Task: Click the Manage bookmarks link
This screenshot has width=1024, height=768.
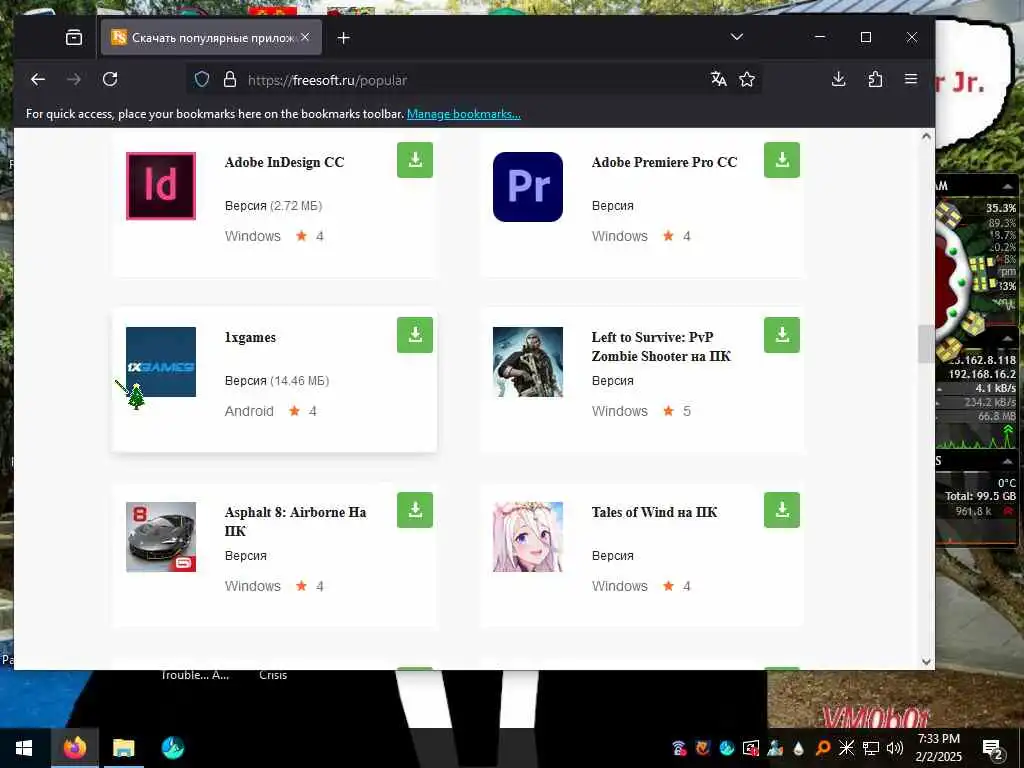Action: click(x=464, y=114)
